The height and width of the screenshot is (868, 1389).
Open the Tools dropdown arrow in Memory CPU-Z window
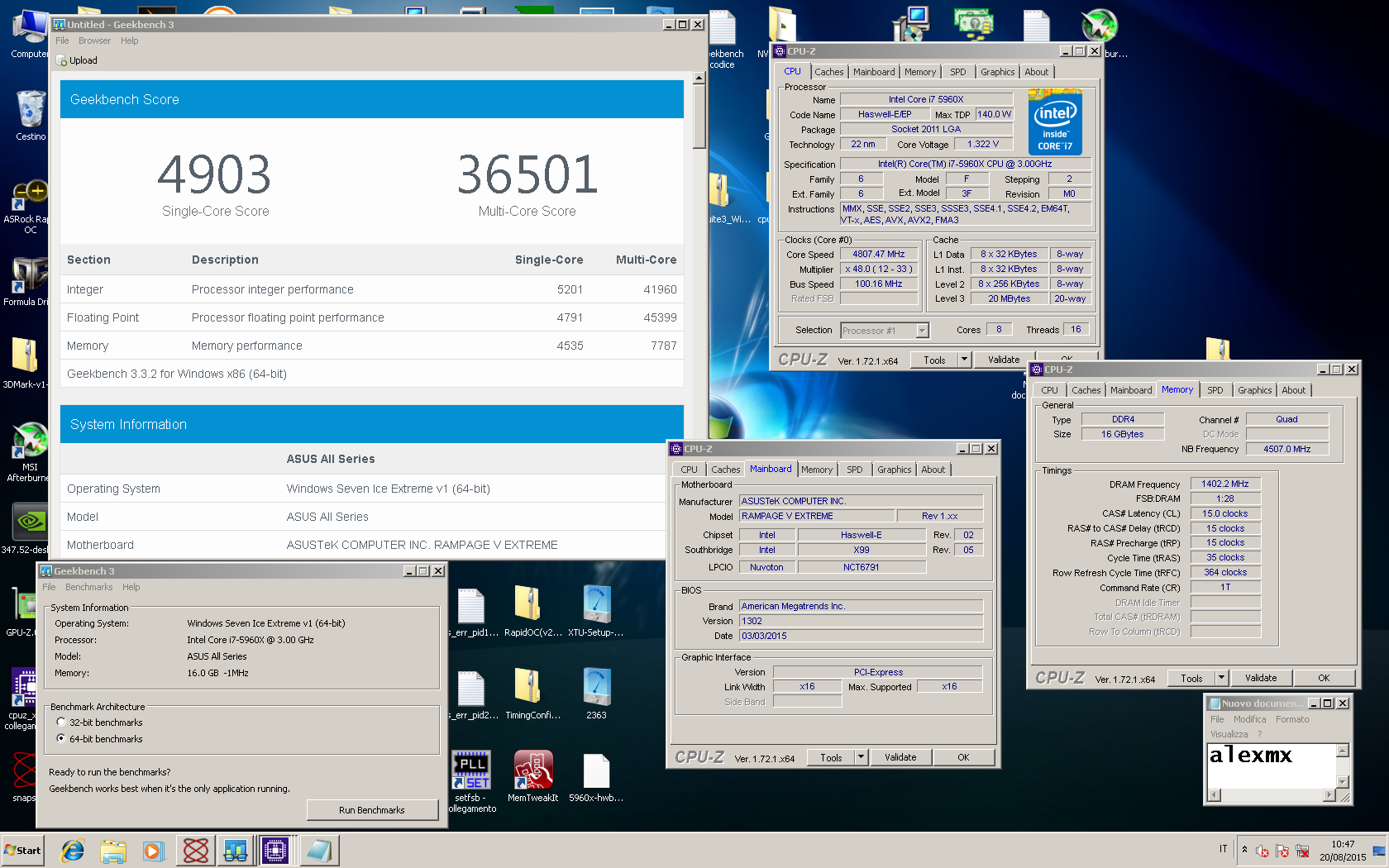coord(1221,678)
